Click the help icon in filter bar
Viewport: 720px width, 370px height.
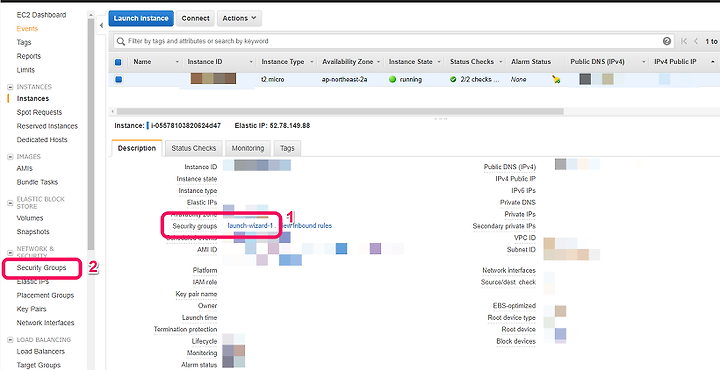pos(667,41)
